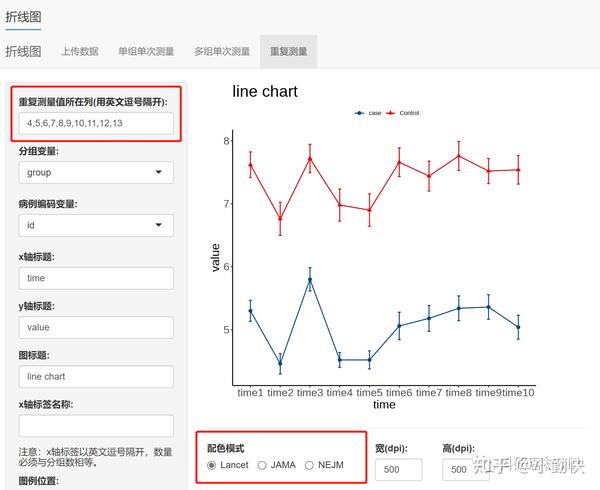The image size is (600, 490).
Task: Click the group dropdown arrow
Action: [x=158, y=172]
